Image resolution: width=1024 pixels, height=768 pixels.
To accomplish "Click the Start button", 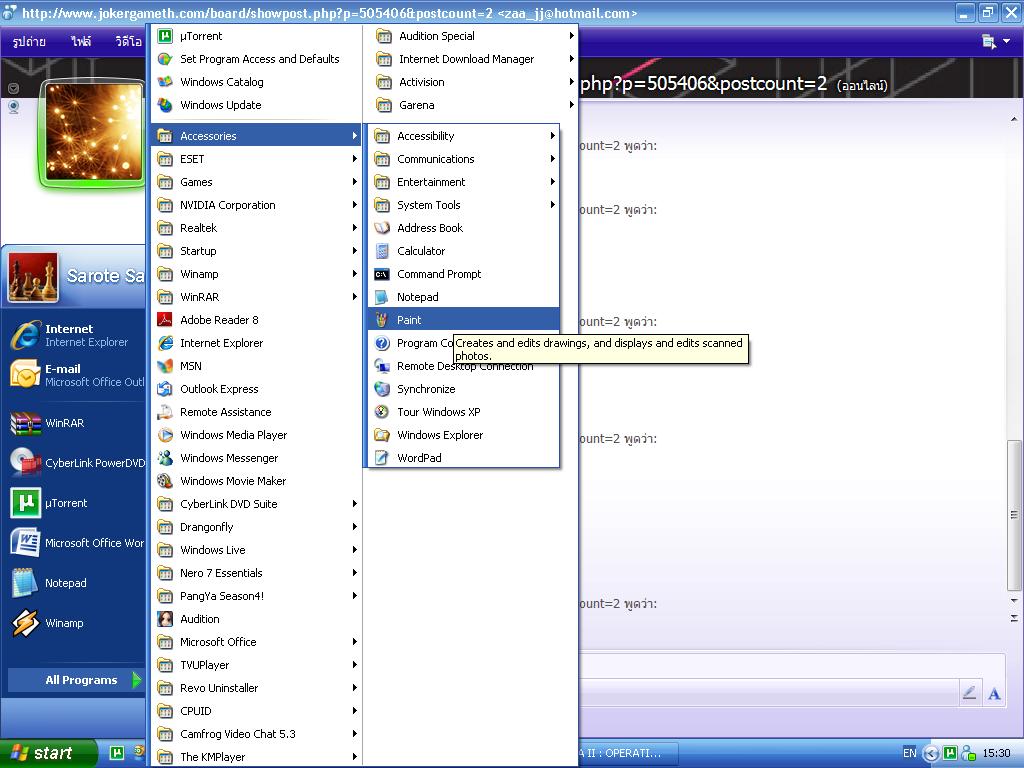I will 47,753.
